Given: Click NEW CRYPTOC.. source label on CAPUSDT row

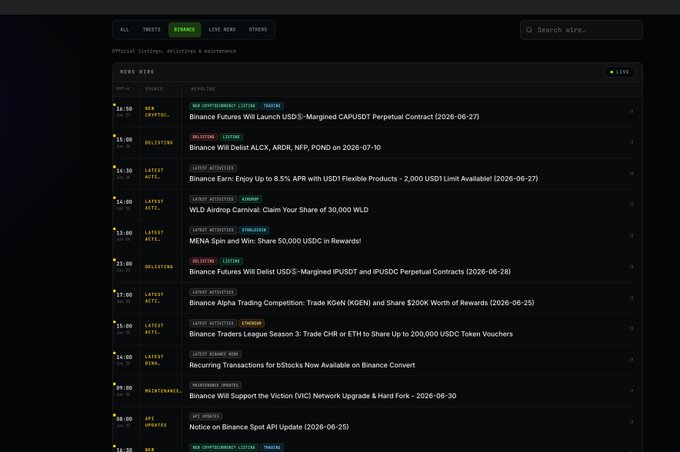Looking at the screenshot, I should 157,112.
